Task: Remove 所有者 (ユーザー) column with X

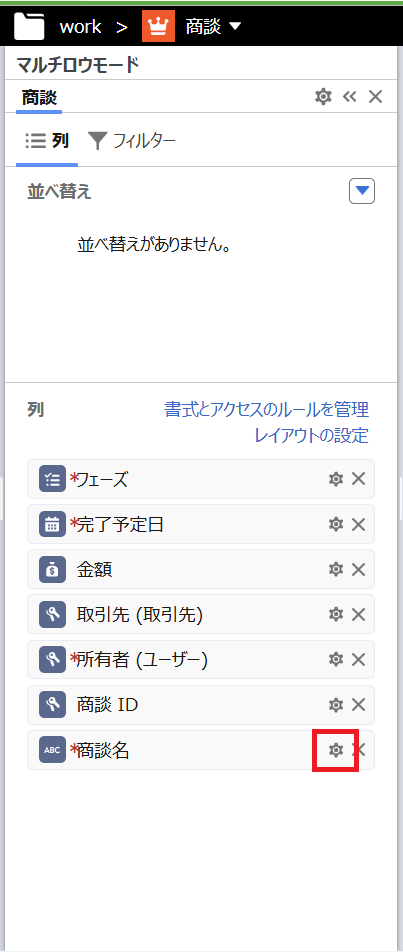Action: tap(359, 659)
